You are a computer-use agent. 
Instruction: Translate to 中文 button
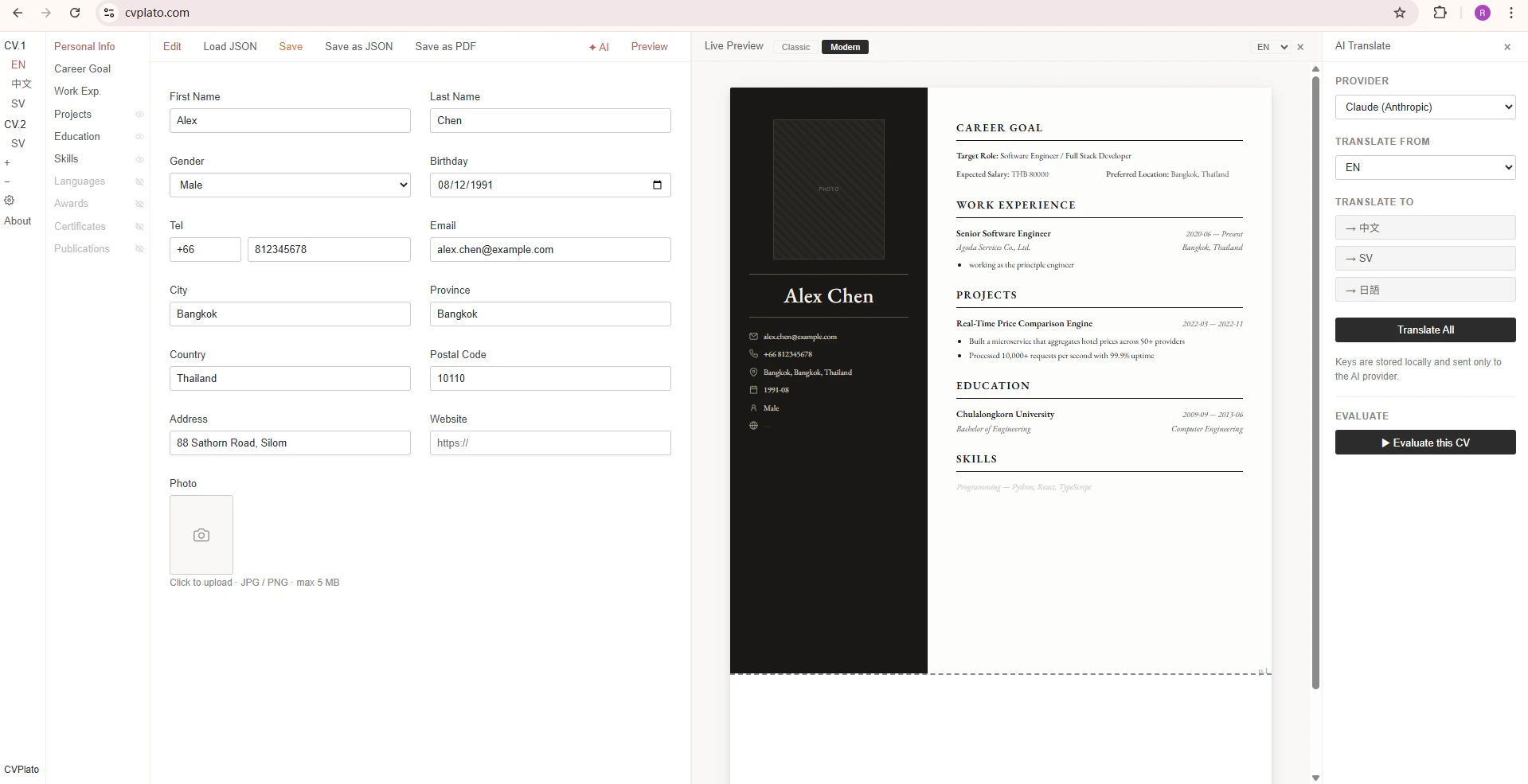(1425, 228)
